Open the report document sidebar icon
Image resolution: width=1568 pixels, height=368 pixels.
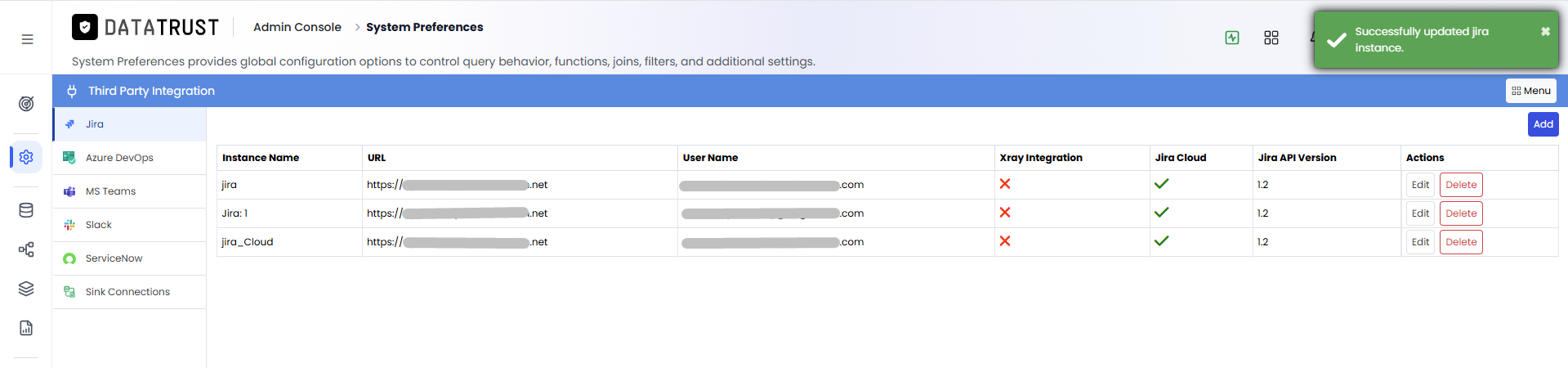[x=26, y=328]
